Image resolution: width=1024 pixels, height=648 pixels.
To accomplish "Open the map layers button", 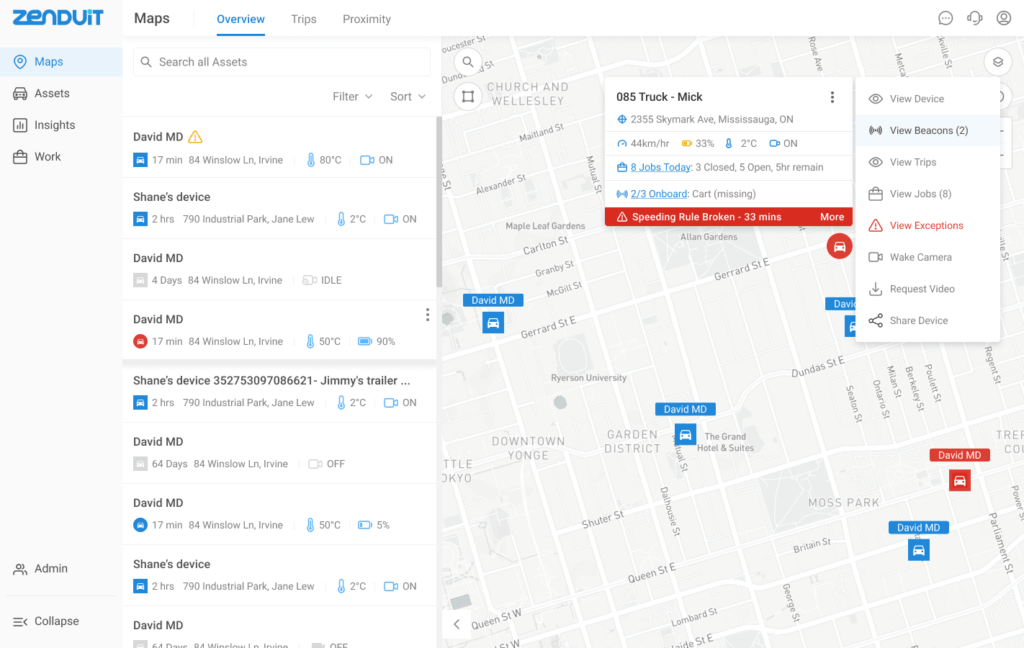I will [997, 62].
